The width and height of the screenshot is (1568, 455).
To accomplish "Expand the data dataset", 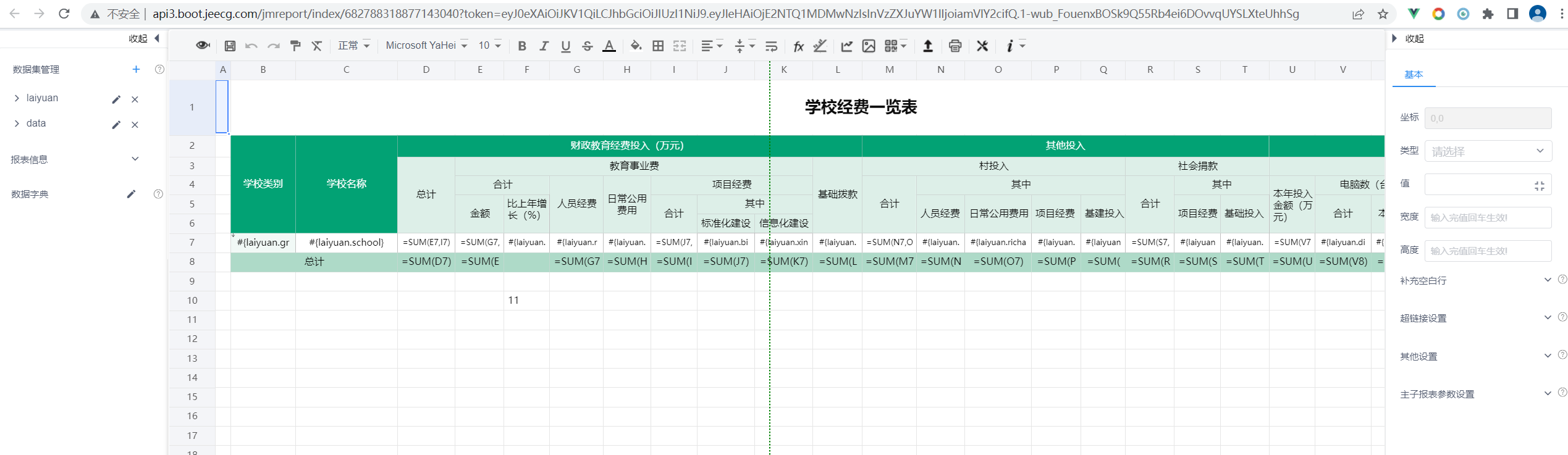I will 17,123.
